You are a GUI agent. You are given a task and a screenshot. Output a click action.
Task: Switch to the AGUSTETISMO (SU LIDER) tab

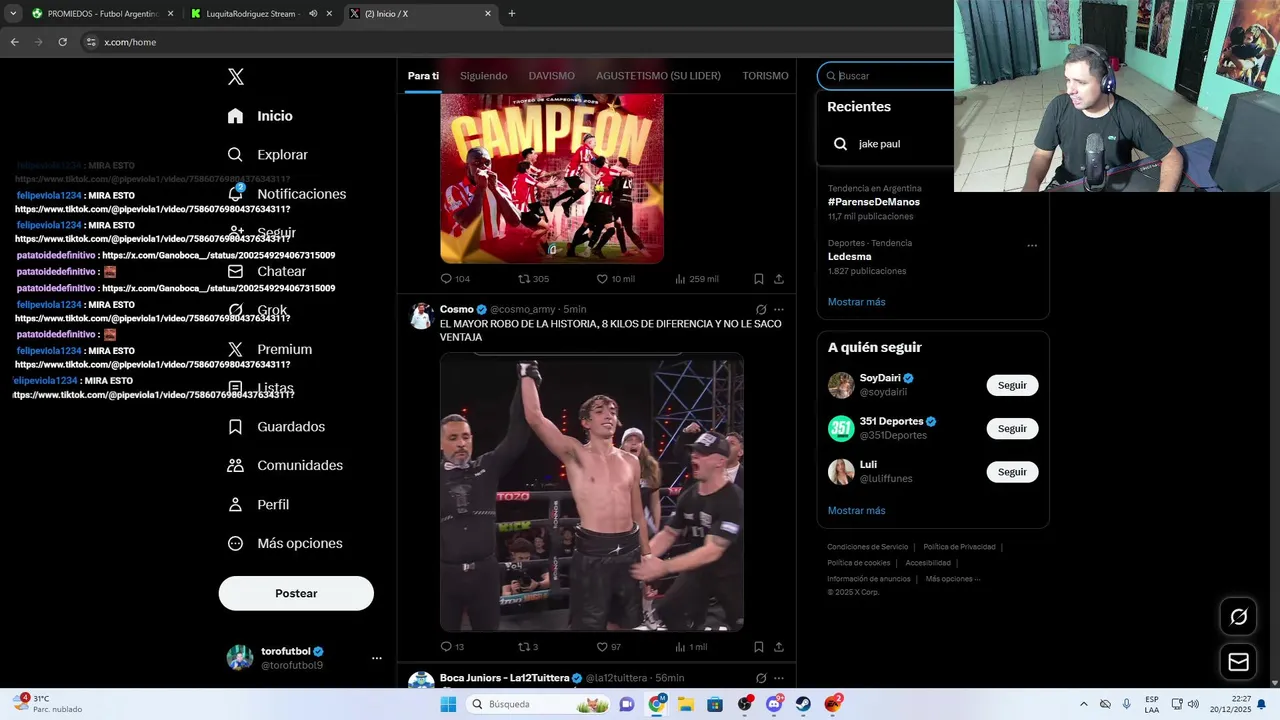point(658,76)
